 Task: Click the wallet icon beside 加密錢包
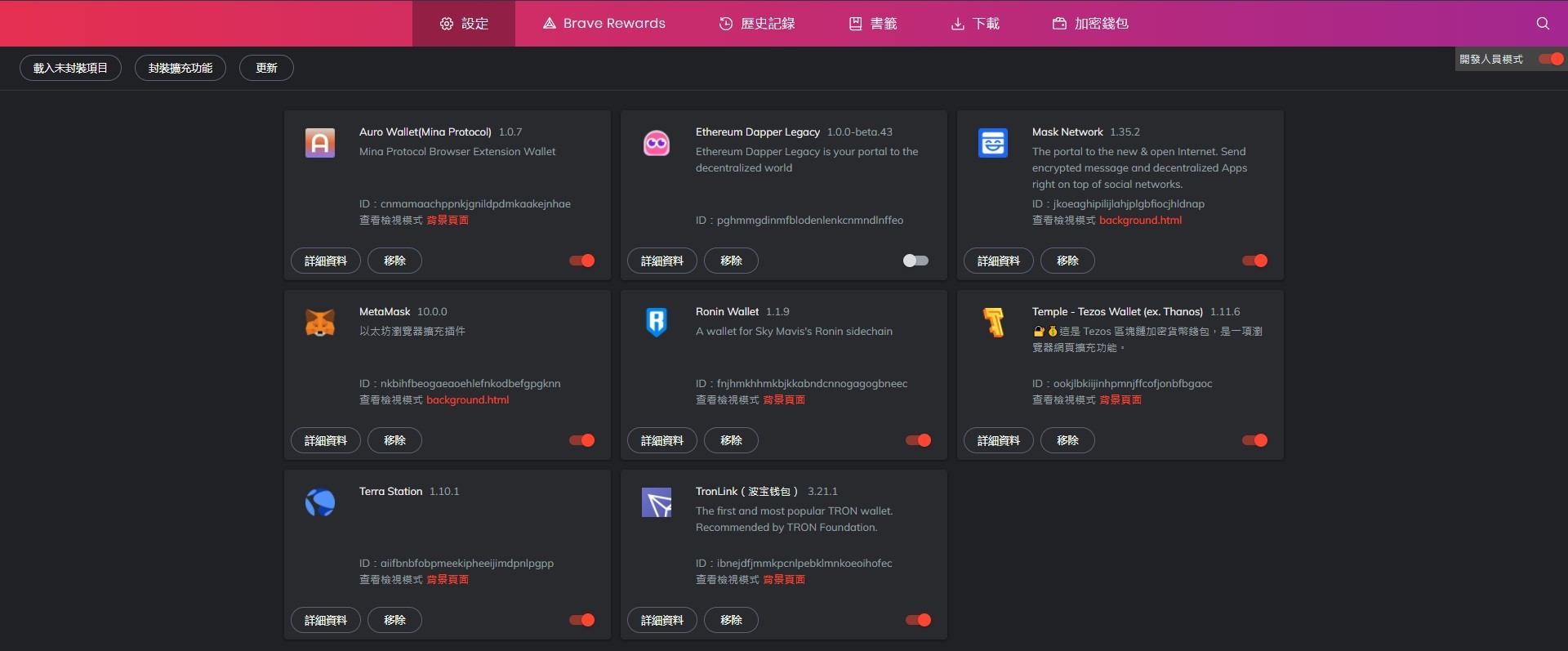click(x=1059, y=24)
